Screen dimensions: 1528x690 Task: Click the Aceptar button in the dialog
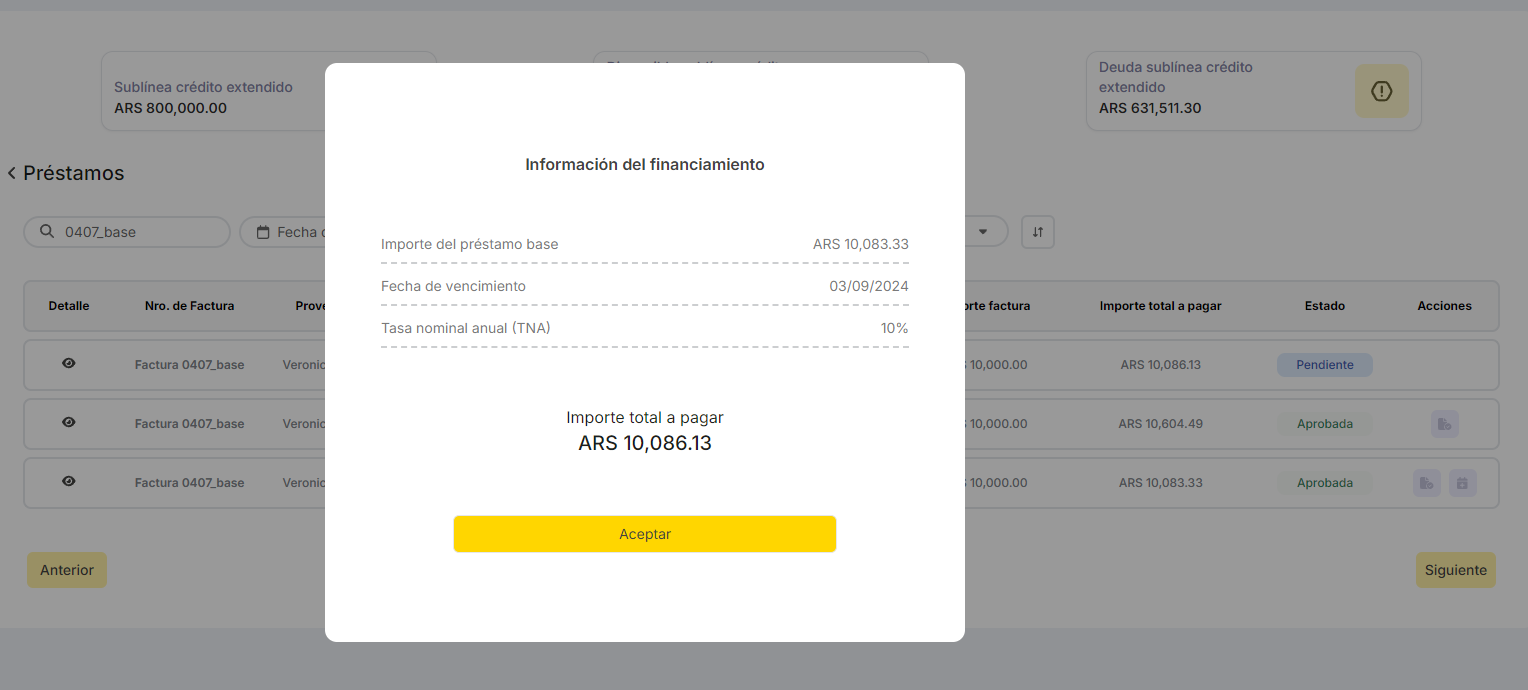644,534
